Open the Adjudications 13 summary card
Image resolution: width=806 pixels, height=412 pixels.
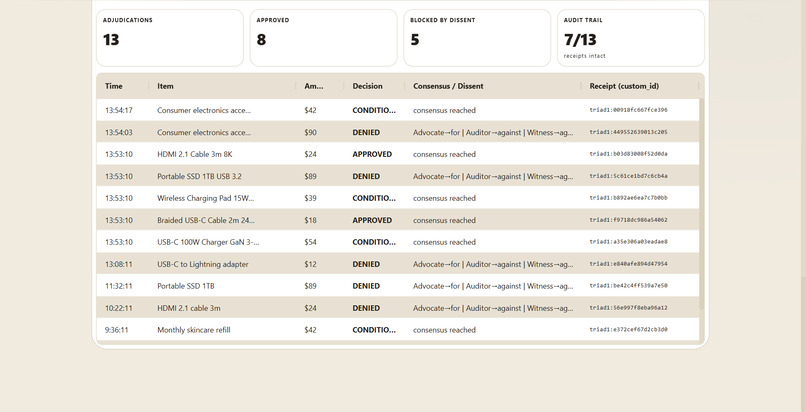pyautogui.click(x=170, y=38)
